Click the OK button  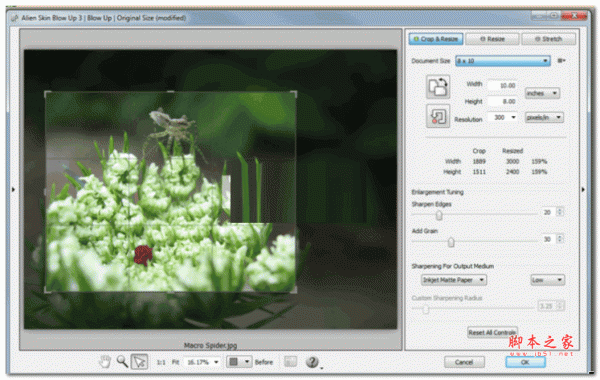click(525, 362)
